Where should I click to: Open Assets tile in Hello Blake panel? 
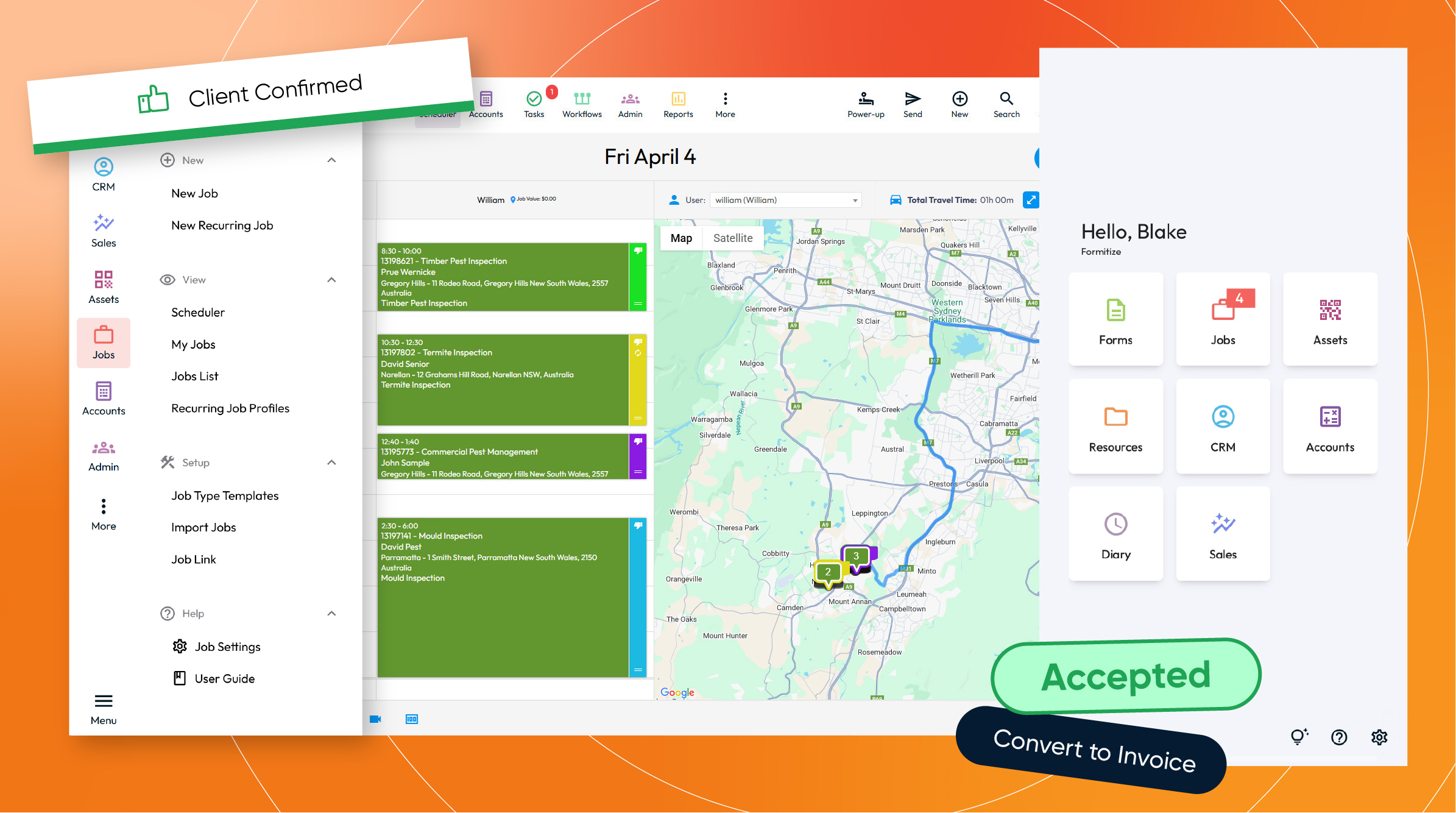[x=1330, y=319]
